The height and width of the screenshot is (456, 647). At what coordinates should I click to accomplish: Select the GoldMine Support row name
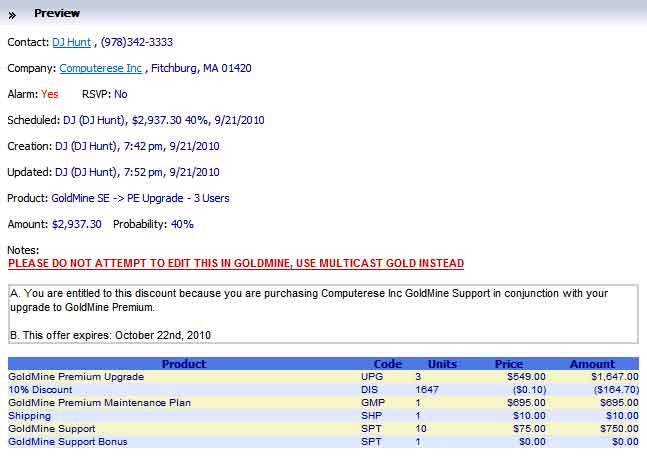pyautogui.click(x=52, y=429)
